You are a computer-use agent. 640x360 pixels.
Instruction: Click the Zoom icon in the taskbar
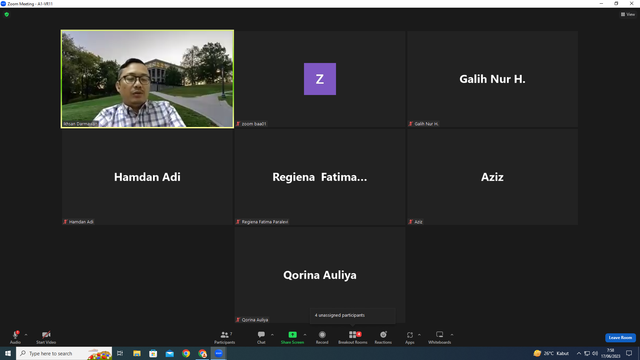point(219,353)
